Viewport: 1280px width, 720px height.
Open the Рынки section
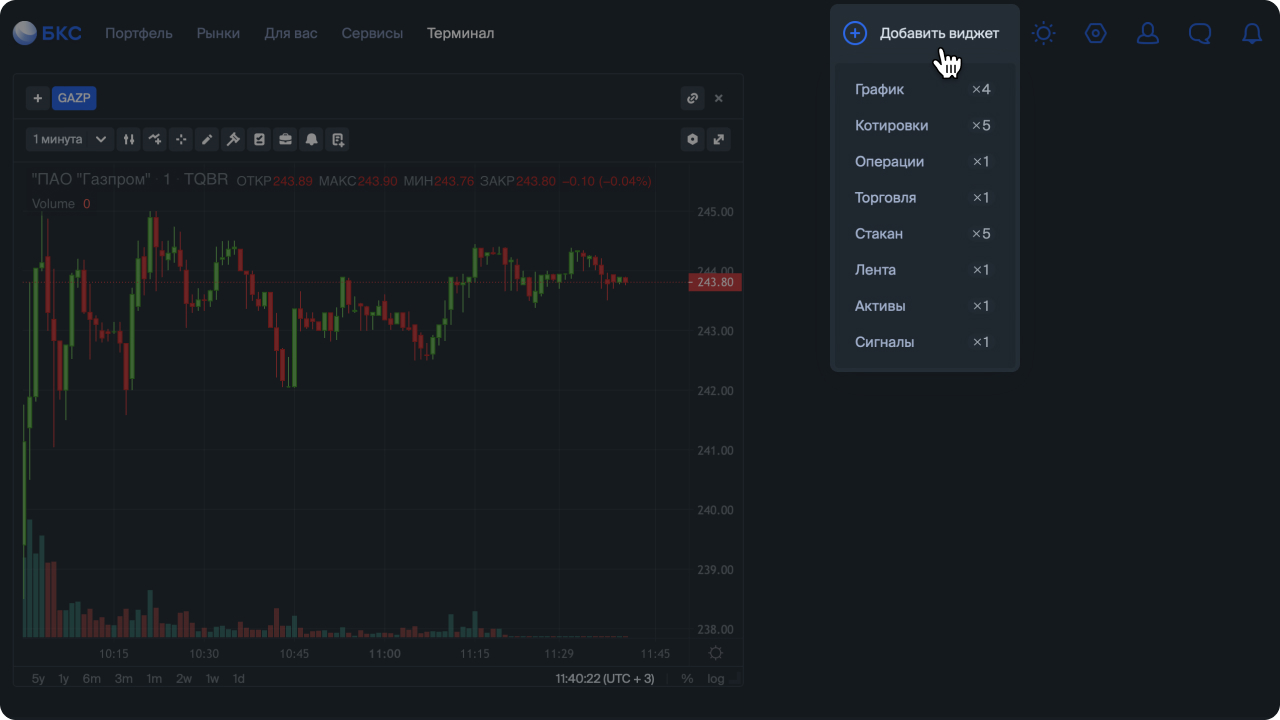(x=218, y=33)
